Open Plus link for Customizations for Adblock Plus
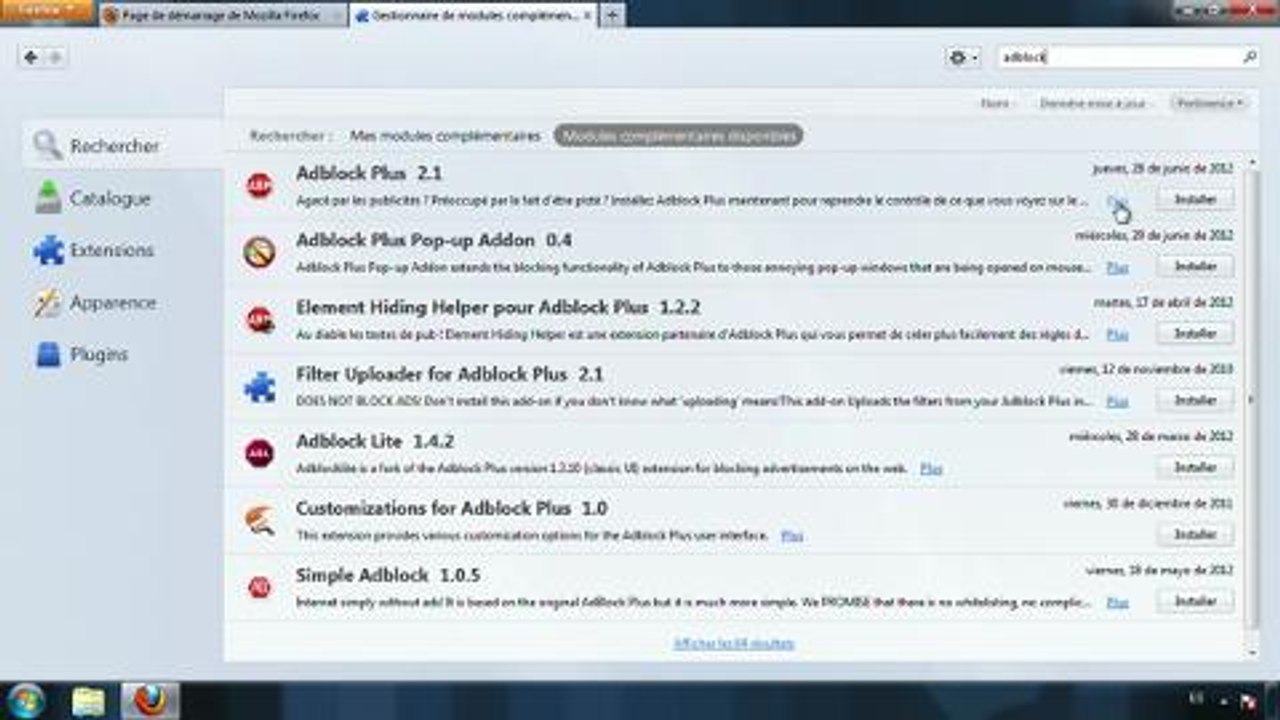 pos(792,535)
